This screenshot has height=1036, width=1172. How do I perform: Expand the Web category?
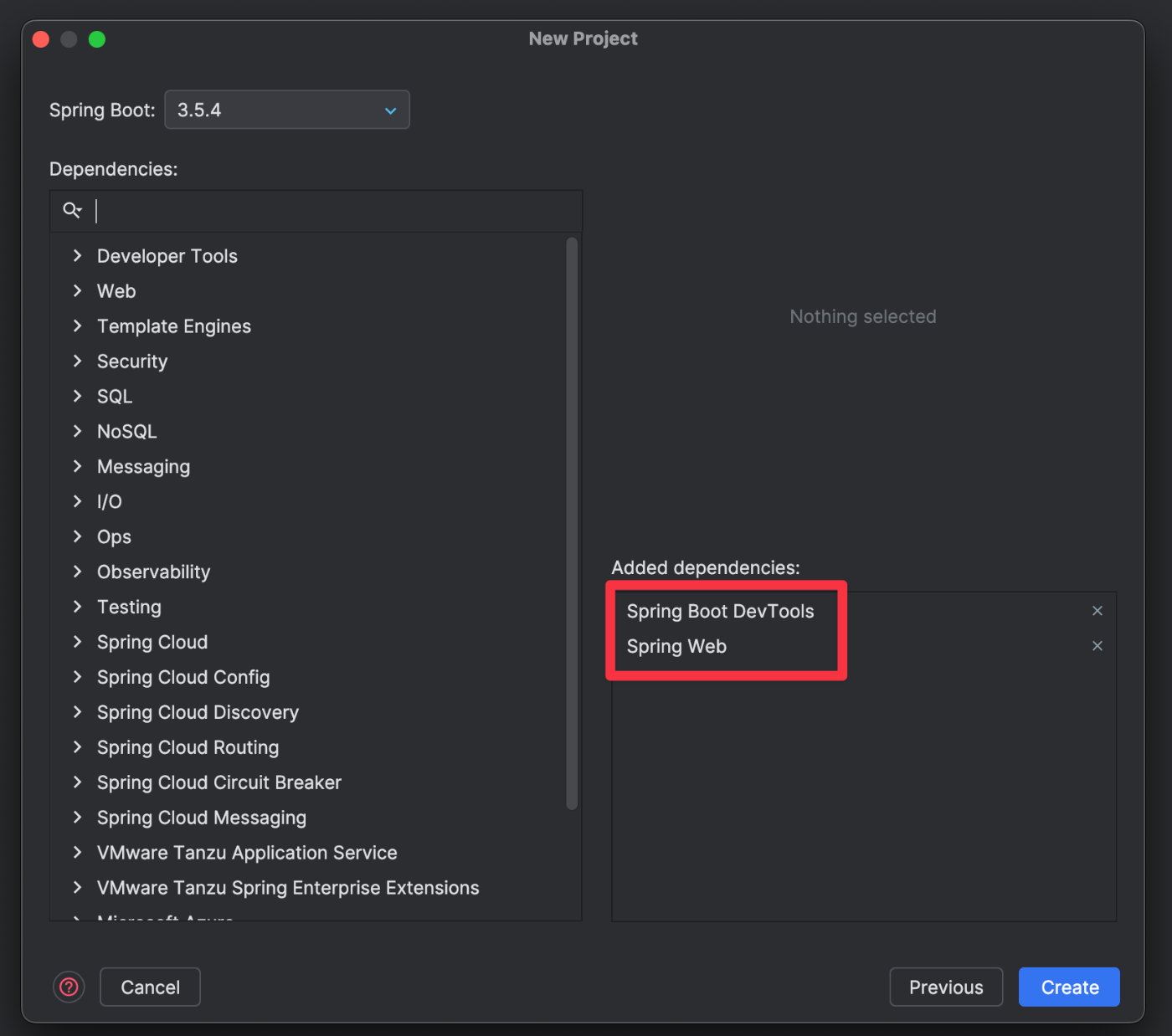pyautogui.click(x=77, y=291)
